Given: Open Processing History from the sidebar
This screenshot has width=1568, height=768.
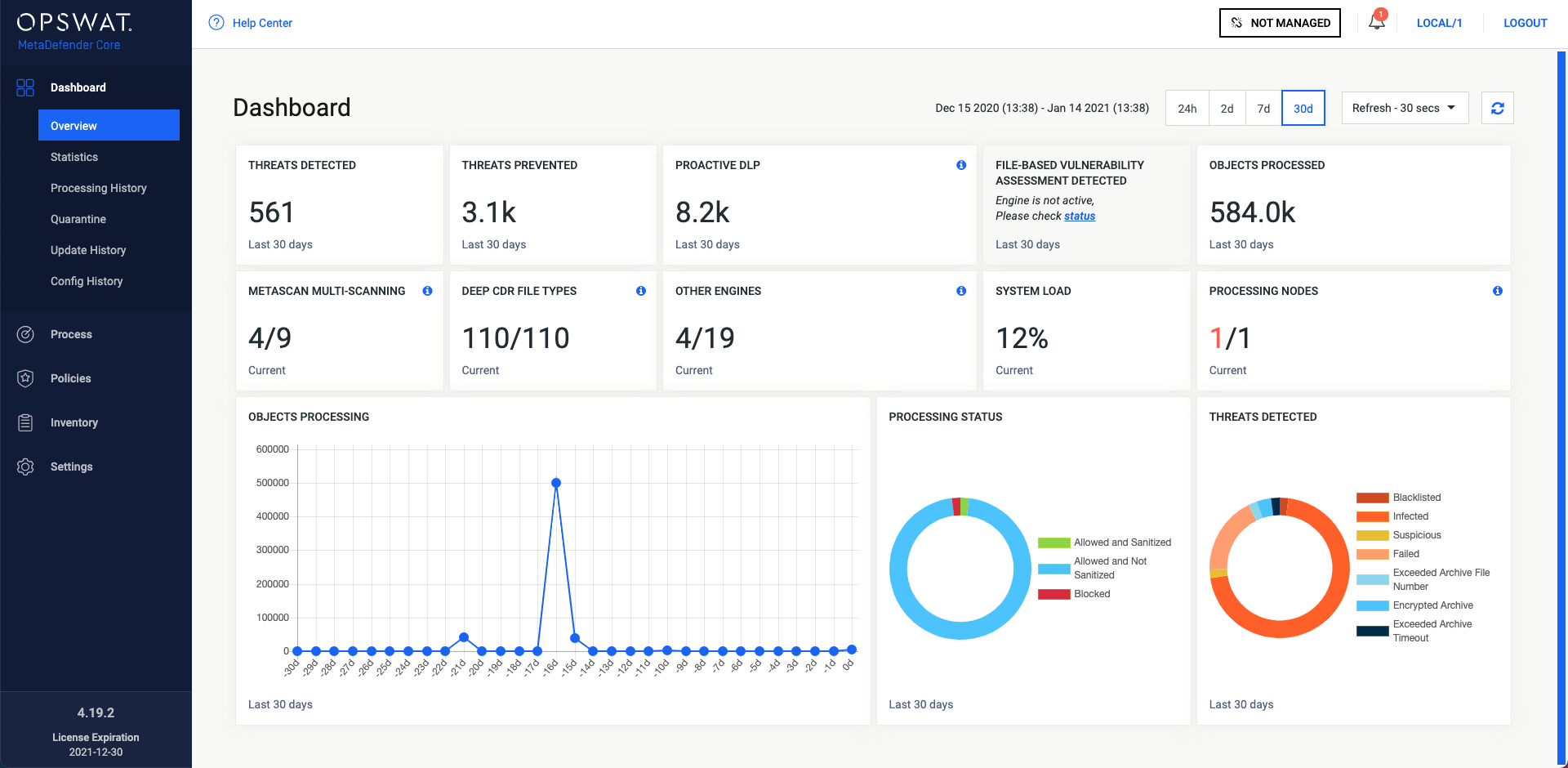Looking at the screenshot, I should (98, 188).
